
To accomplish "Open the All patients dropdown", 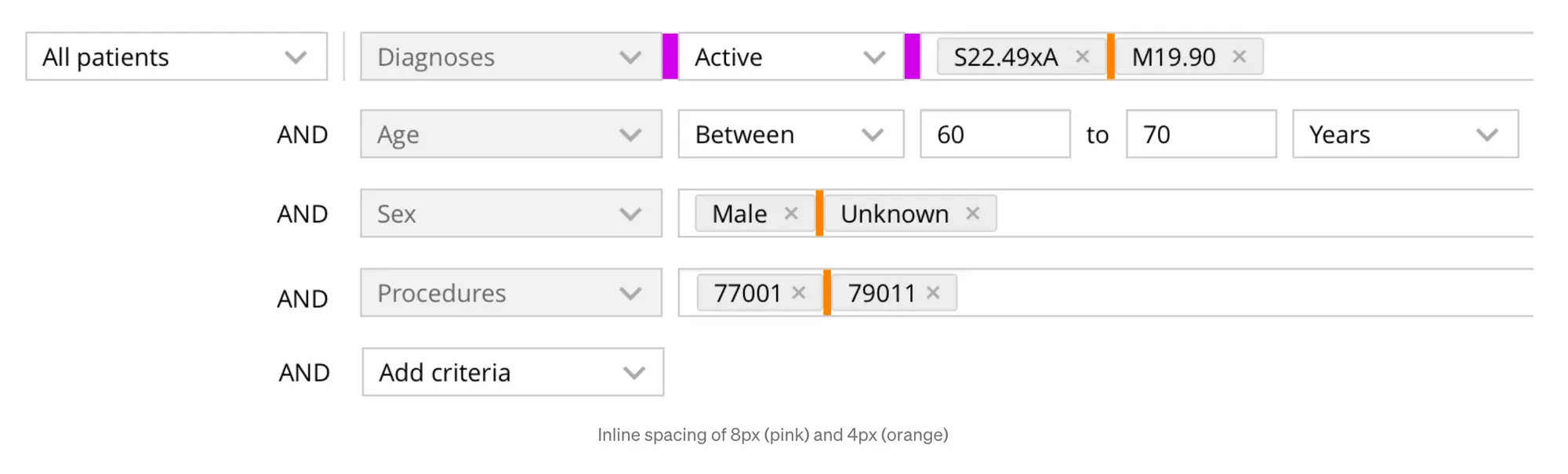I will [176, 57].
